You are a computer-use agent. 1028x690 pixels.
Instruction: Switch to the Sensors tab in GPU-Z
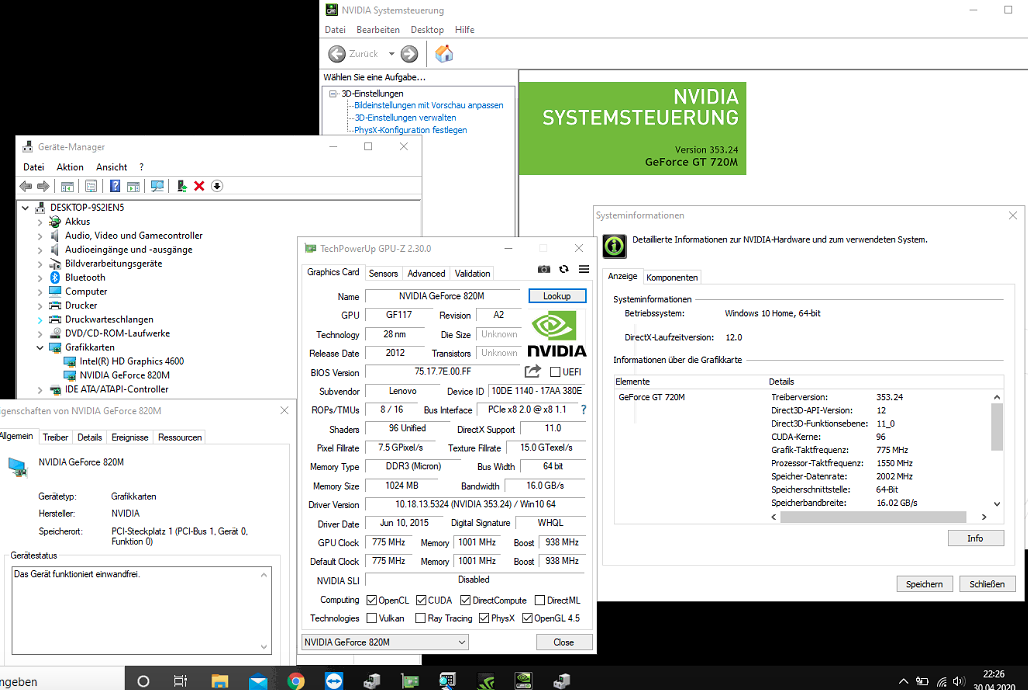coord(384,274)
